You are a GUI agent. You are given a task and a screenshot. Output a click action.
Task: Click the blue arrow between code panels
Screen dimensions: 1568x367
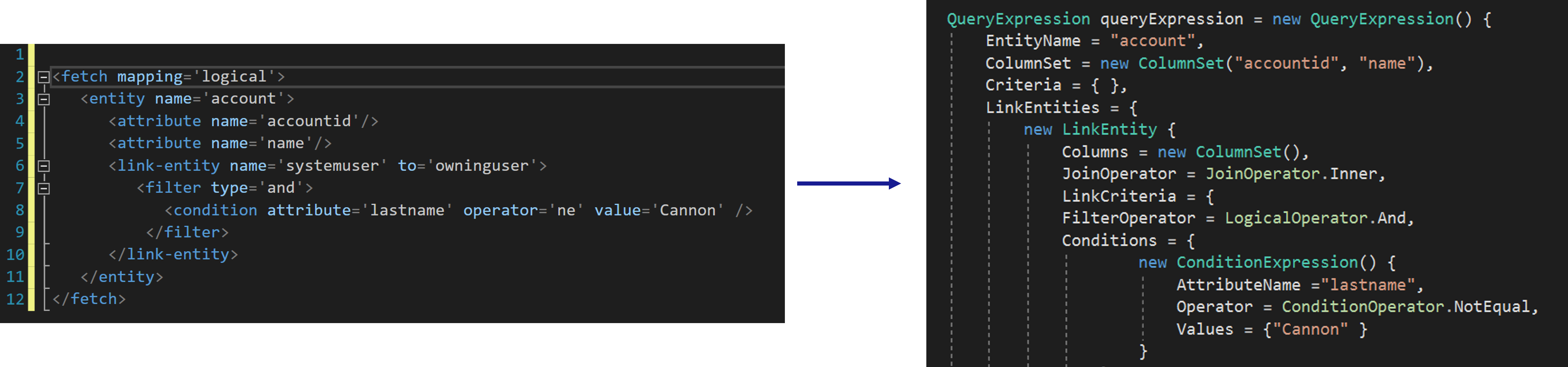[848, 183]
